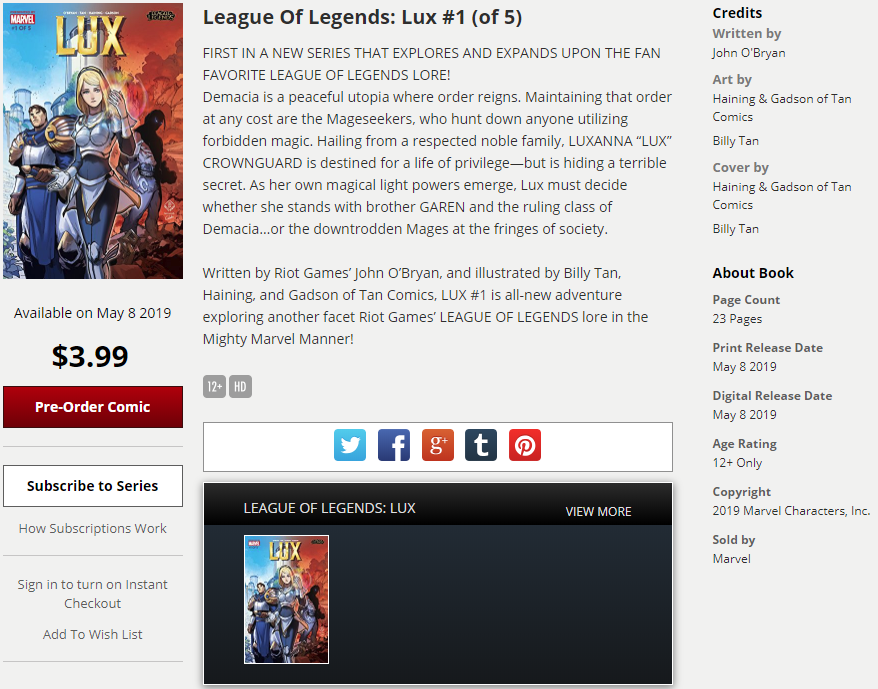
Task: Click the 12+ age rating badge
Action: 214,387
